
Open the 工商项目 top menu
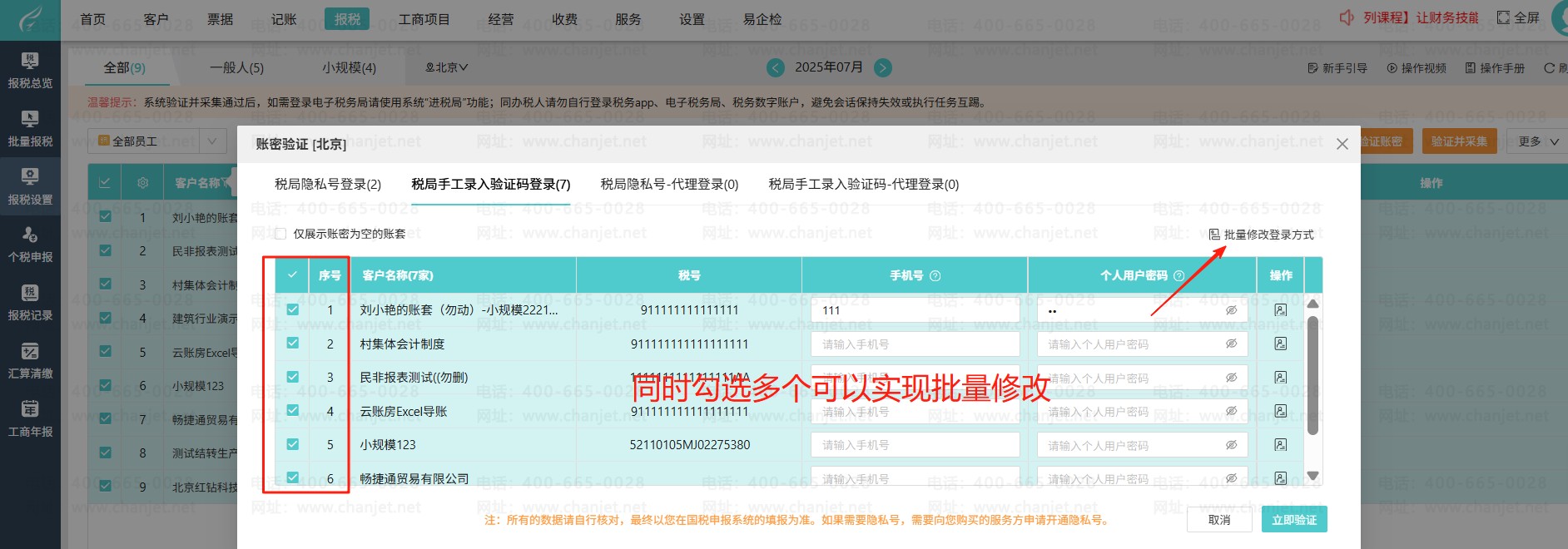[x=424, y=19]
